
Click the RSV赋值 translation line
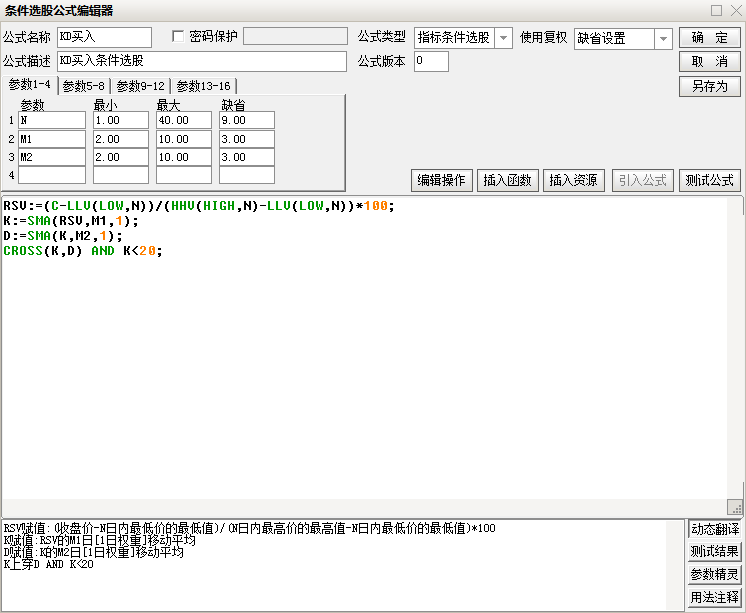(x=249, y=528)
